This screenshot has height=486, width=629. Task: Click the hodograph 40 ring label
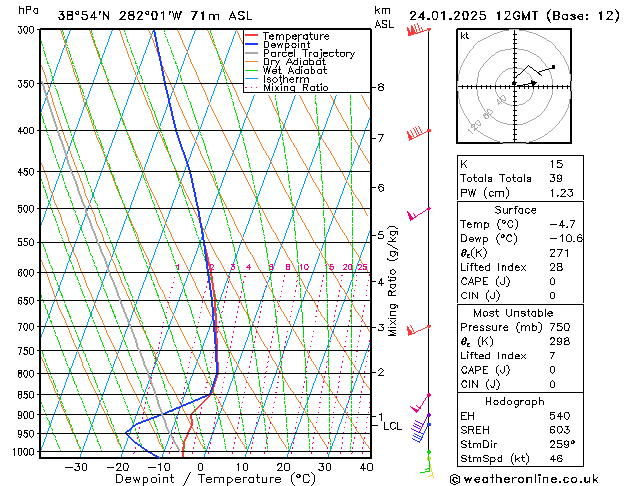point(501,100)
